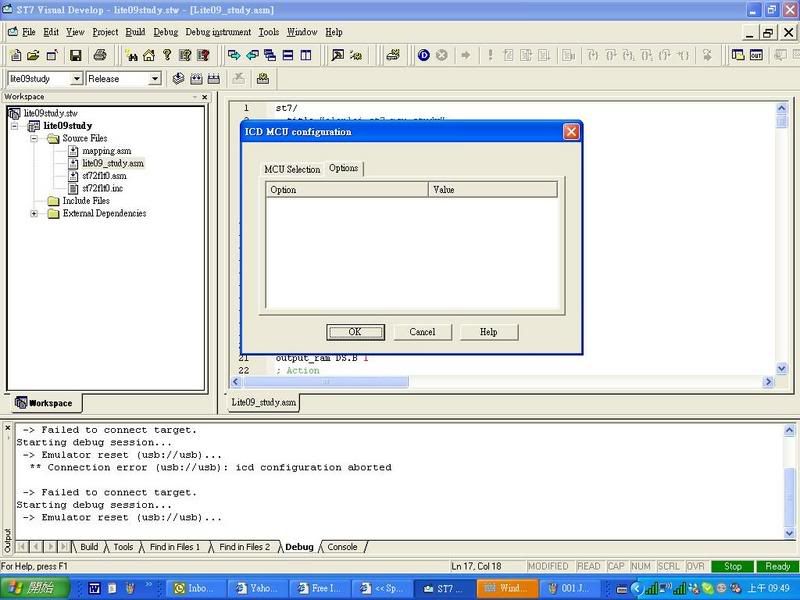Click the binoculars Find icon

132,55
